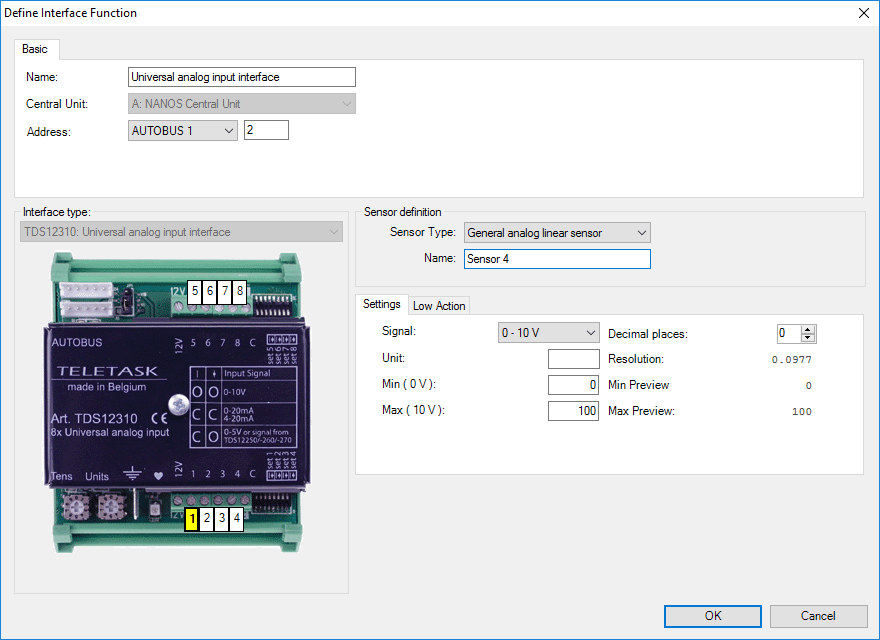
Task: Select input channel 8 on module image
Action: (x=240, y=291)
